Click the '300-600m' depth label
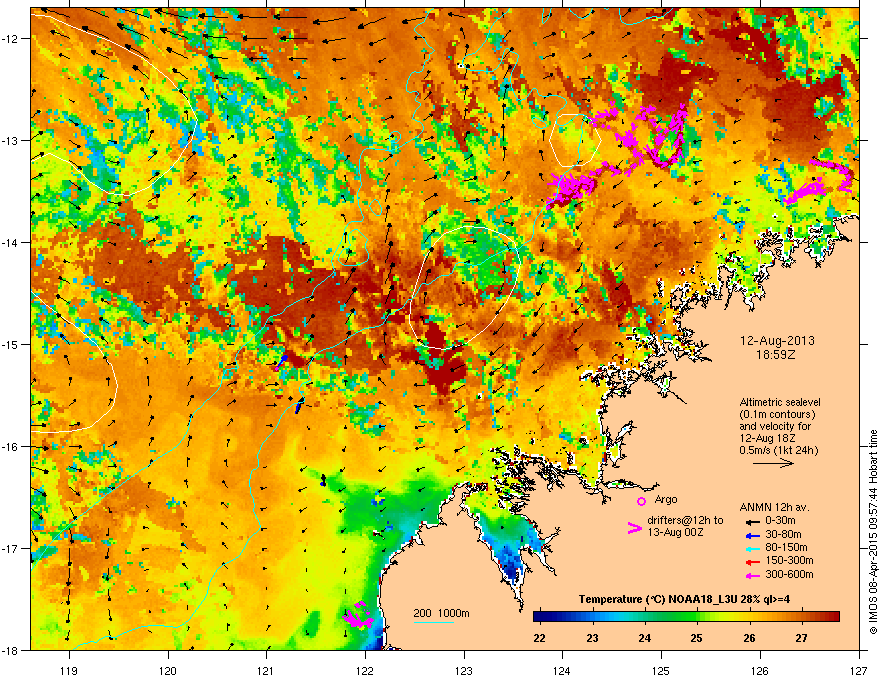Screen dimensions: 880x680 pos(789,574)
